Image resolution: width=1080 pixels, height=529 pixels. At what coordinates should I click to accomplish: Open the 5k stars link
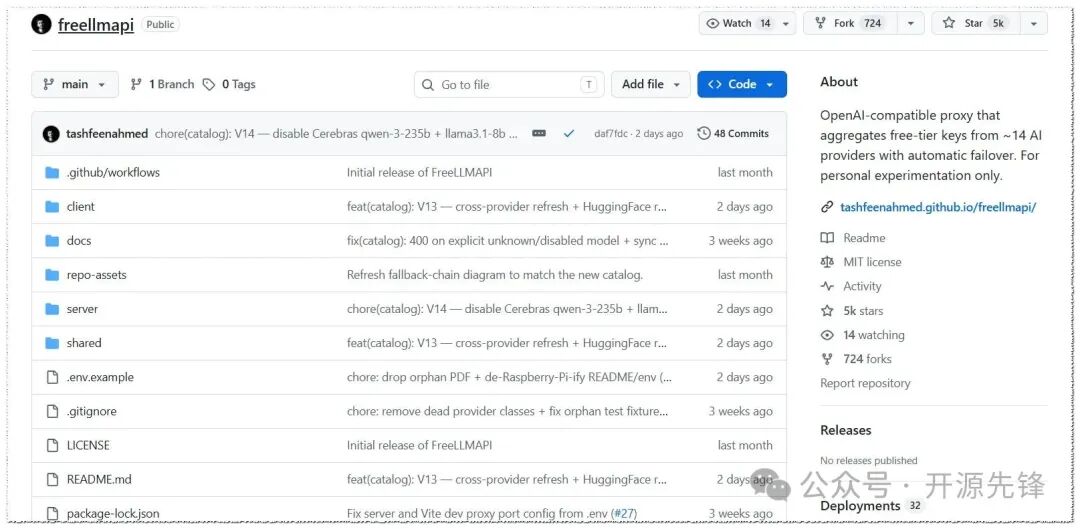pyautogui.click(x=863, y=311)
